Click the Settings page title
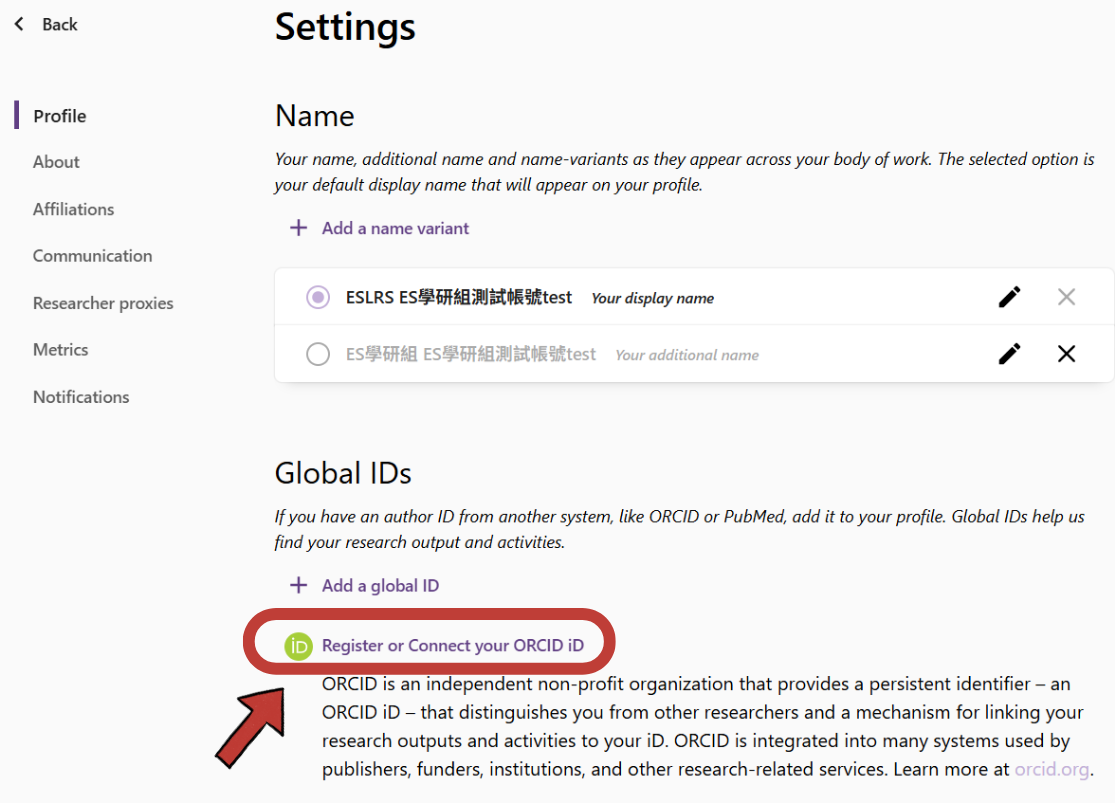This screenshot has height=803, width=1115. click(345, 27)
